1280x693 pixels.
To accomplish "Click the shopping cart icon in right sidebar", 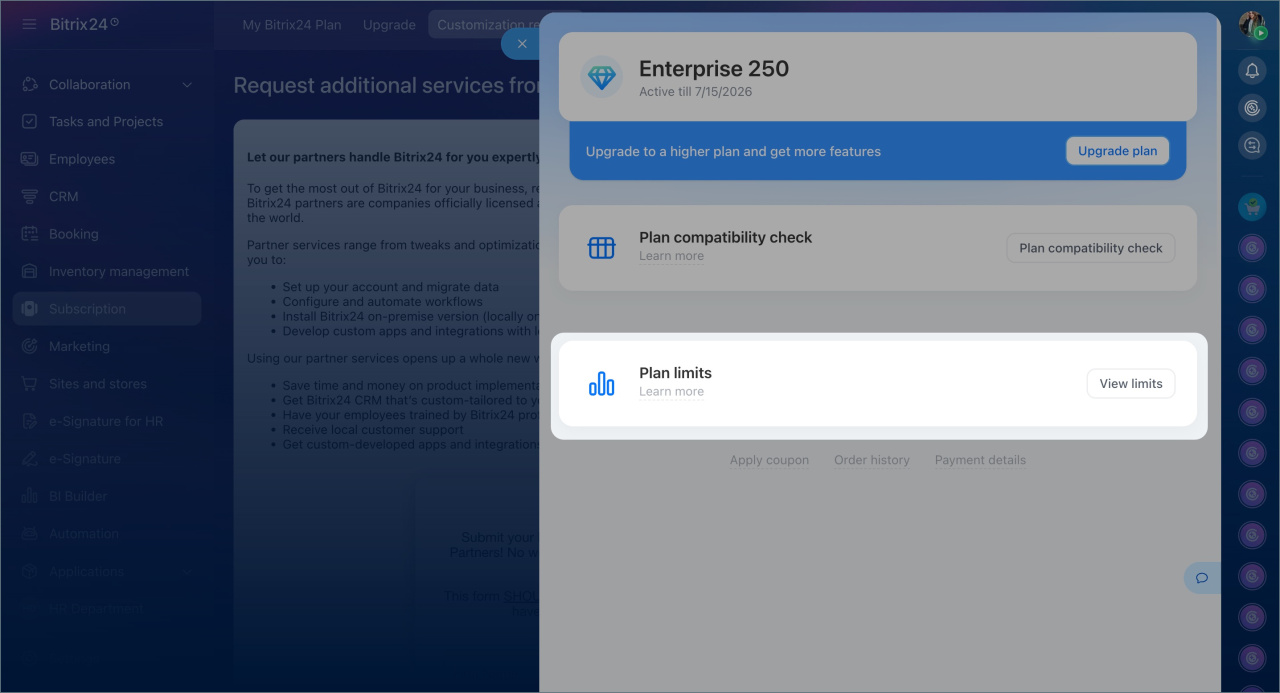I will click(x=1251, y=207).
